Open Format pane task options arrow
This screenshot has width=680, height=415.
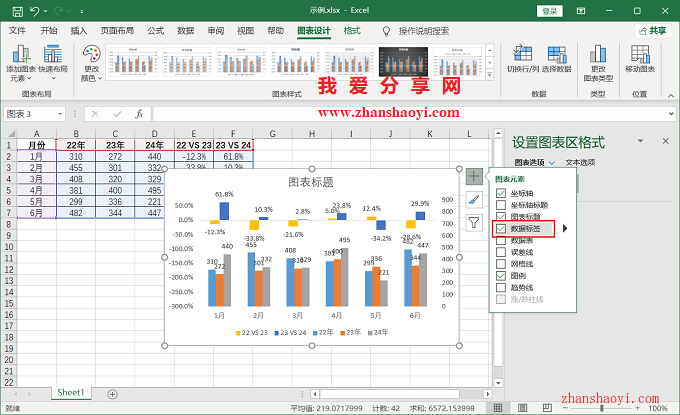640,141
